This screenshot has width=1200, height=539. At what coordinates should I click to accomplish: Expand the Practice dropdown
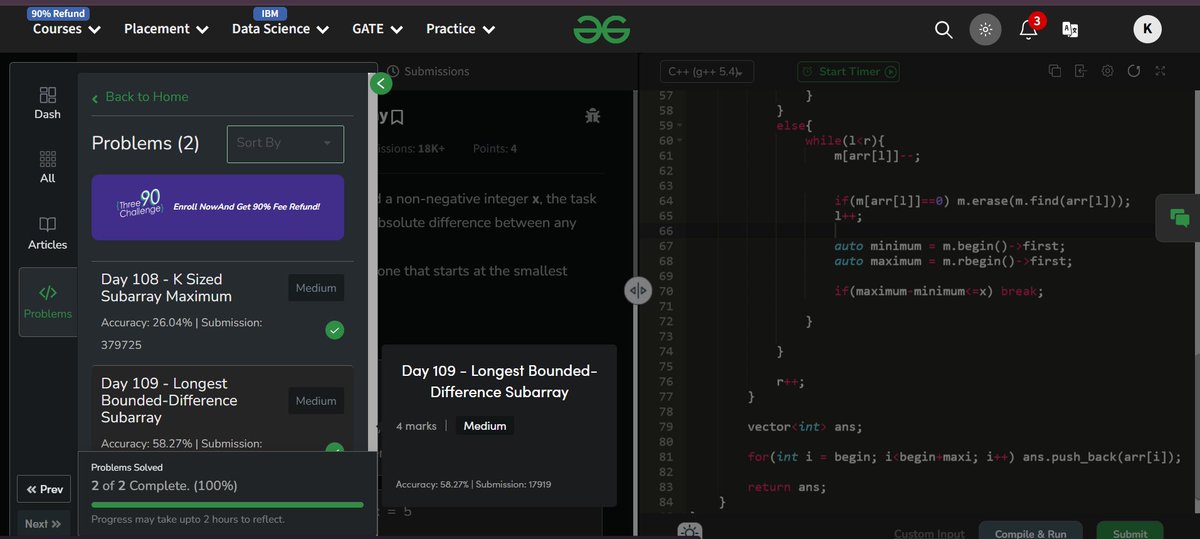coord(461,29)
